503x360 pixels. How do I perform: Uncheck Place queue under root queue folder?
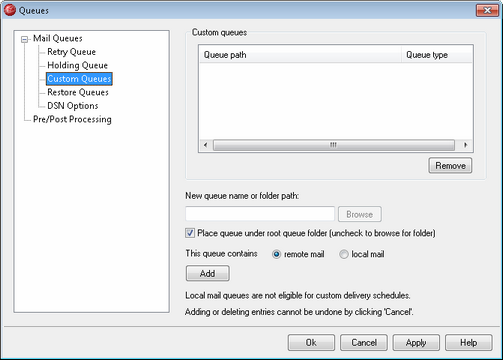(x=190, y=233)
